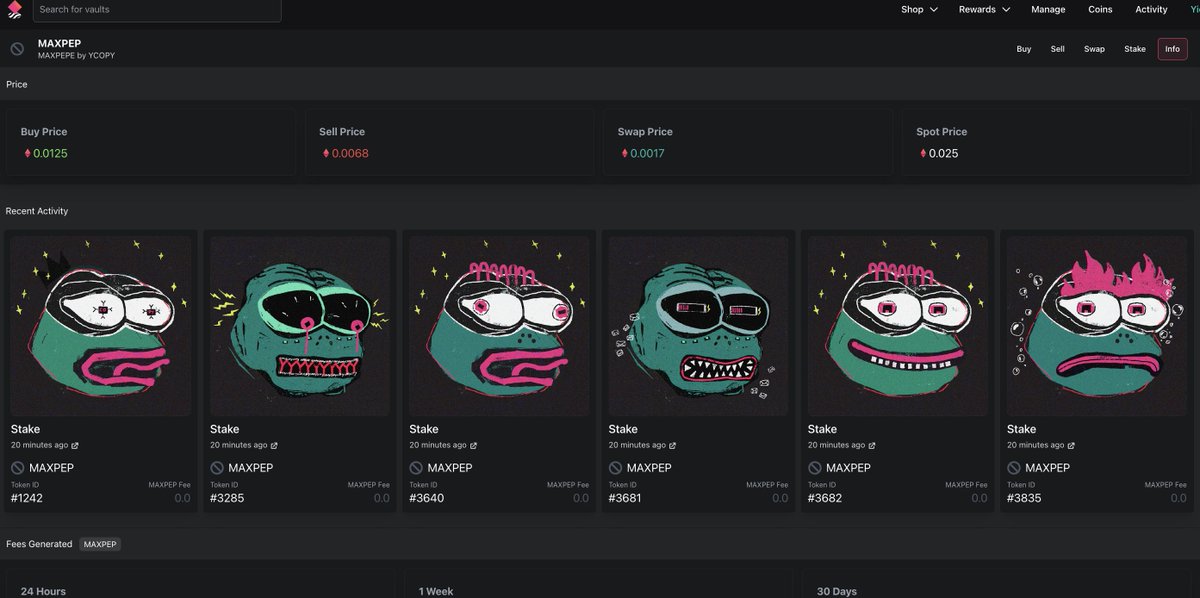Click MAXPEP vault icon on card #3681
The image size is (1200, 598).
point(615,468)
